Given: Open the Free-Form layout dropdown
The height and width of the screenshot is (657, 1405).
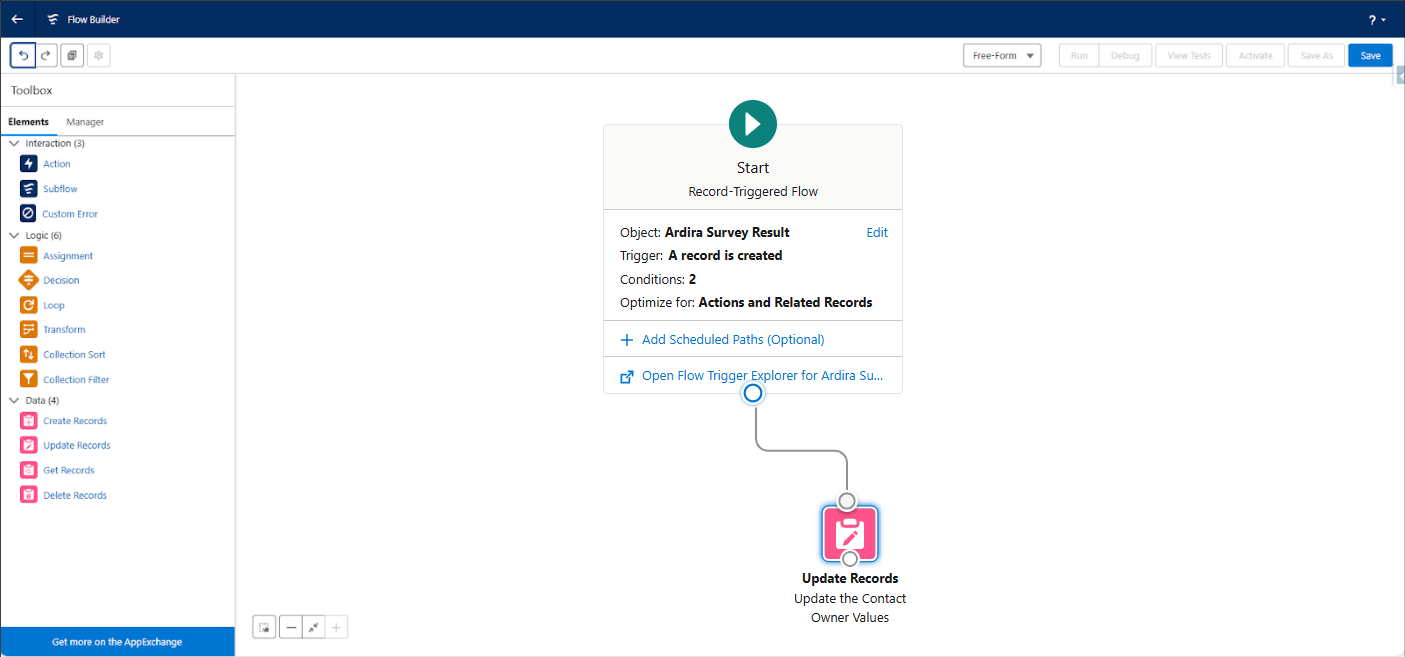Looking at the screenshot, I should (x=1001, y=55).
